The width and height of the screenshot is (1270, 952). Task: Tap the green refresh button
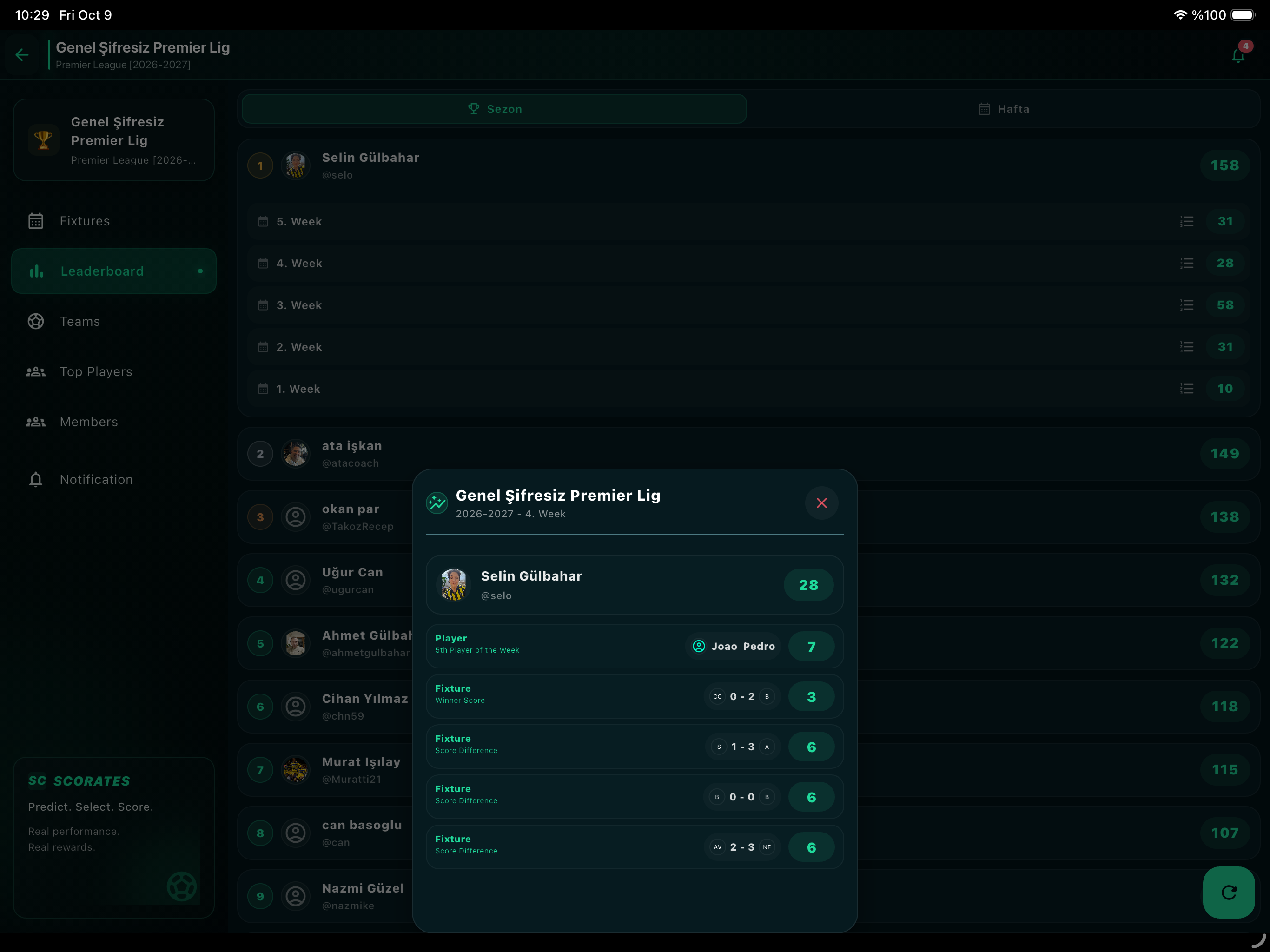[x=1229, y=892]
